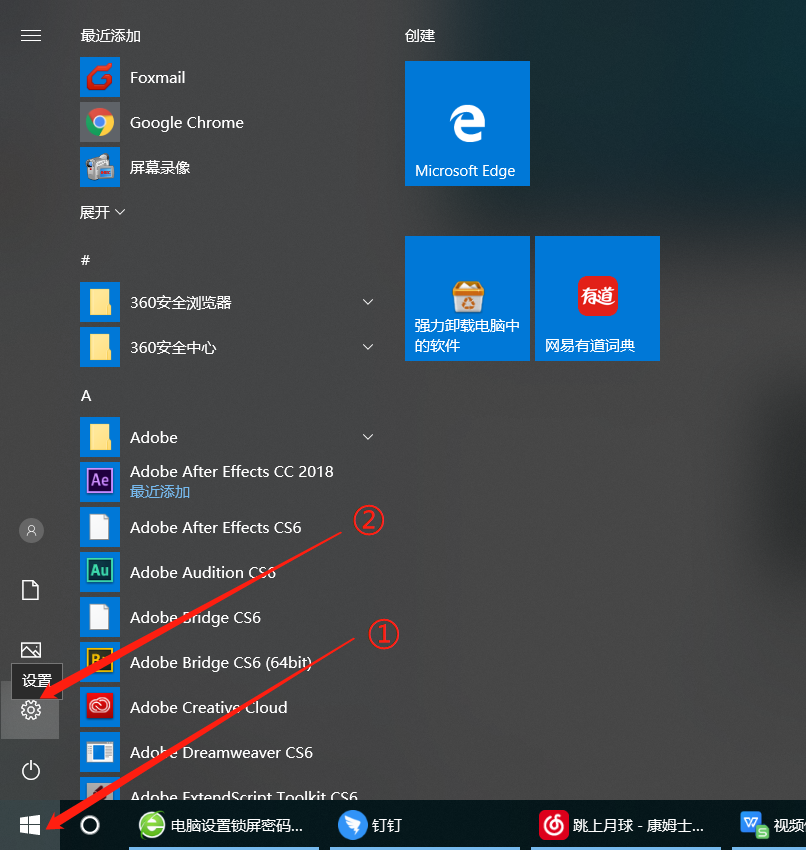Open the Pictures icon in the Start sidebar
The width and height of the screenshot is (806, 850).
pos(30,650)
